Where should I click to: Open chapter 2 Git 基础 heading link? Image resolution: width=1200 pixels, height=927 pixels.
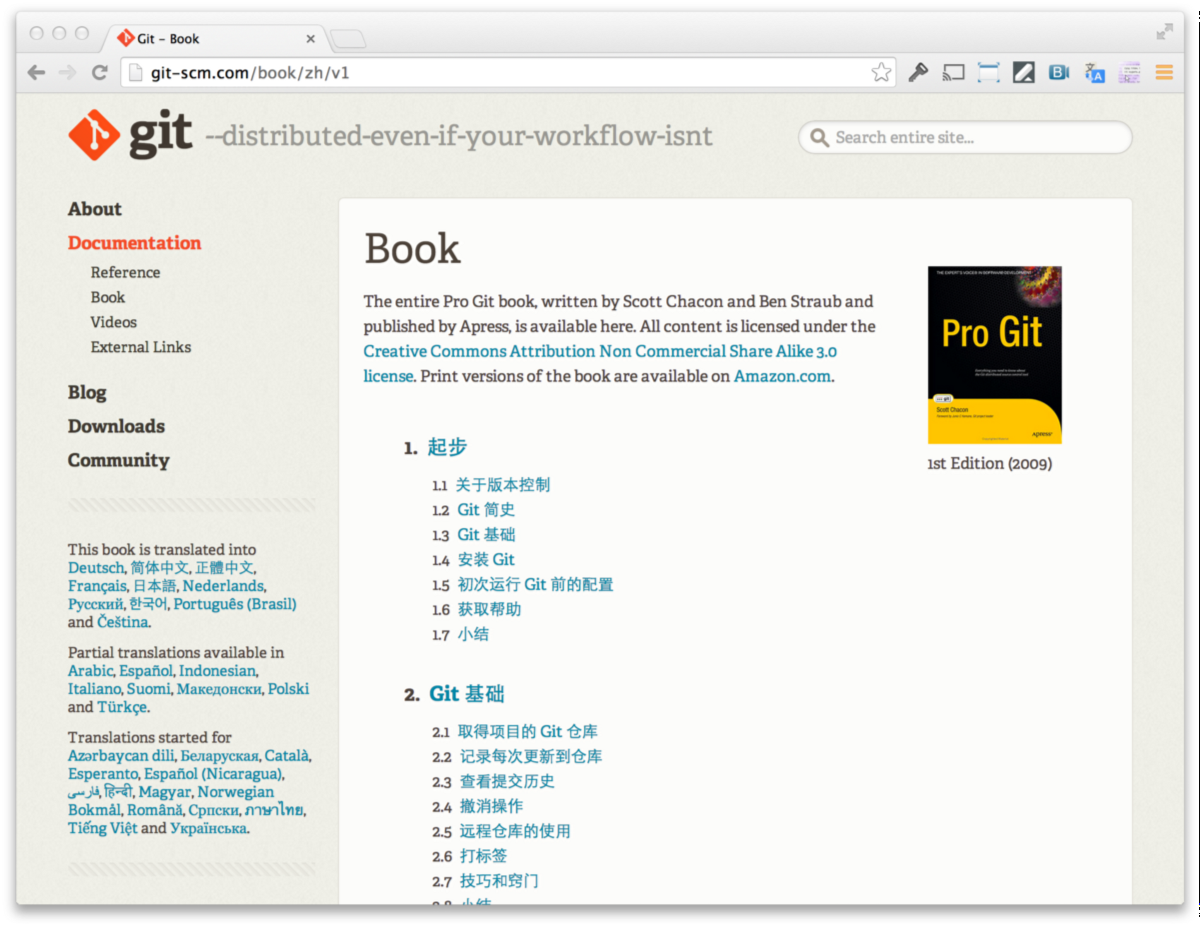click(x=467, y=694)
